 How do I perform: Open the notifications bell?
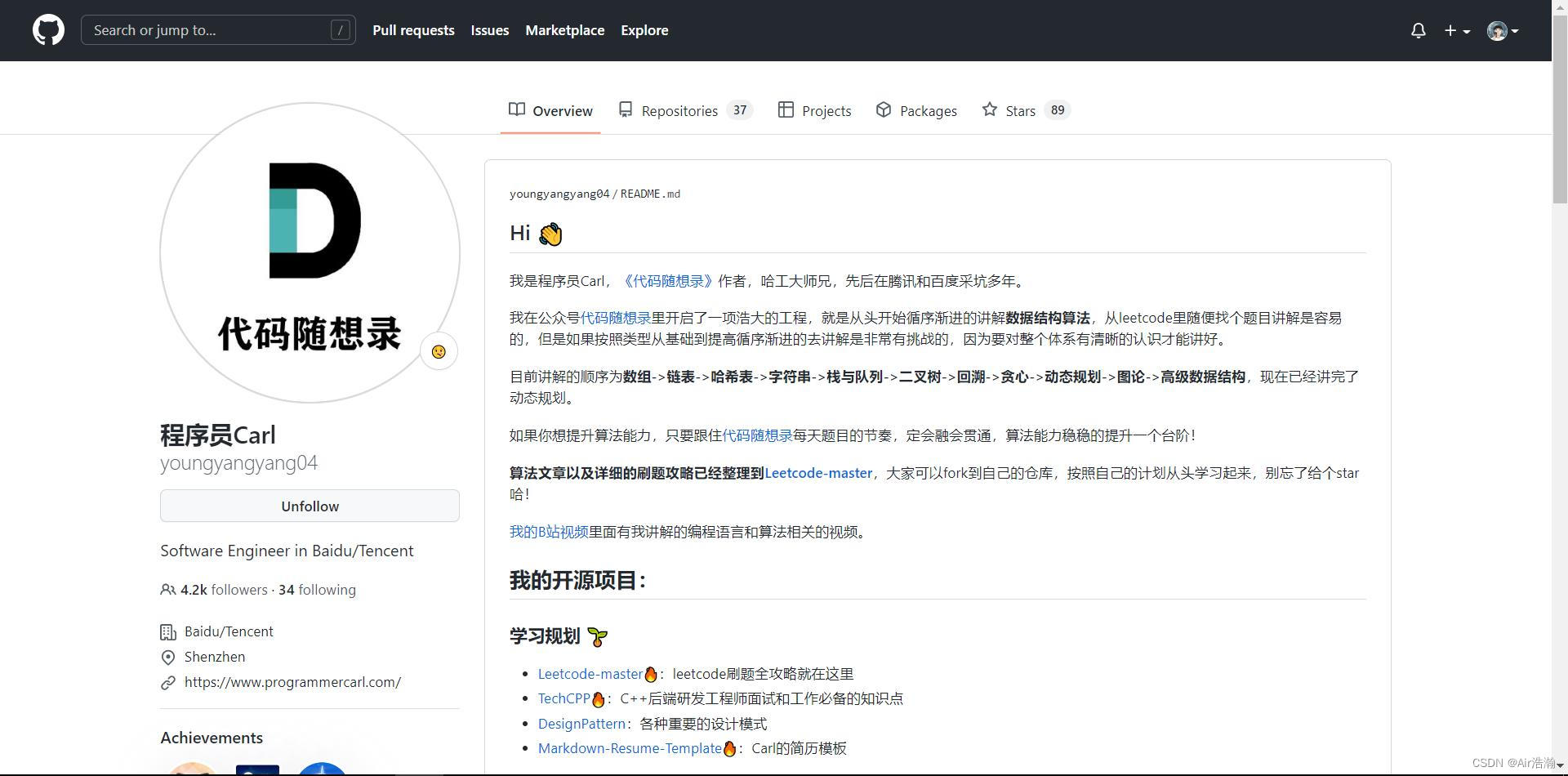[x=1419, y=31]
